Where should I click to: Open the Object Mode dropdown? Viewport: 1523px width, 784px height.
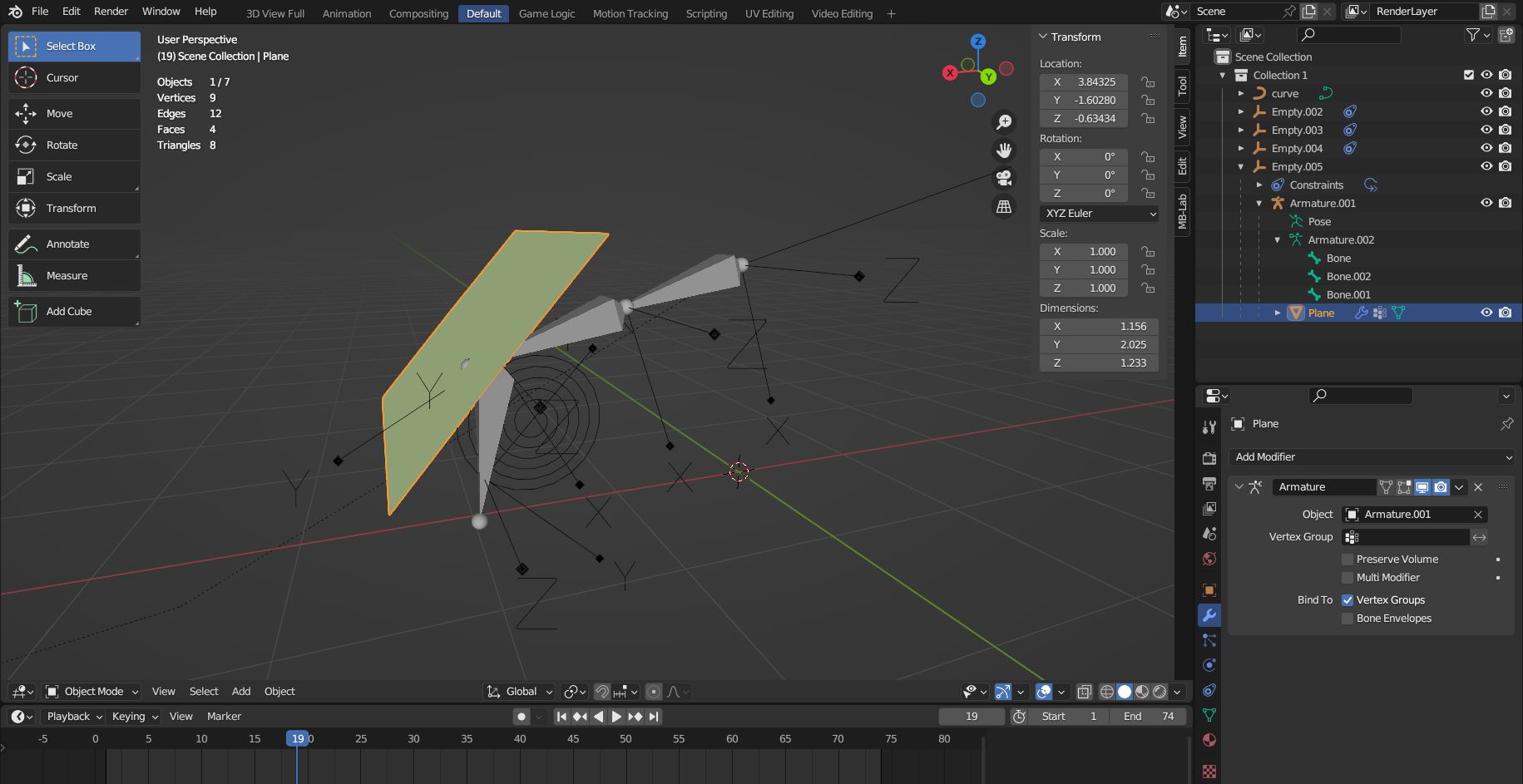point(91,691)
